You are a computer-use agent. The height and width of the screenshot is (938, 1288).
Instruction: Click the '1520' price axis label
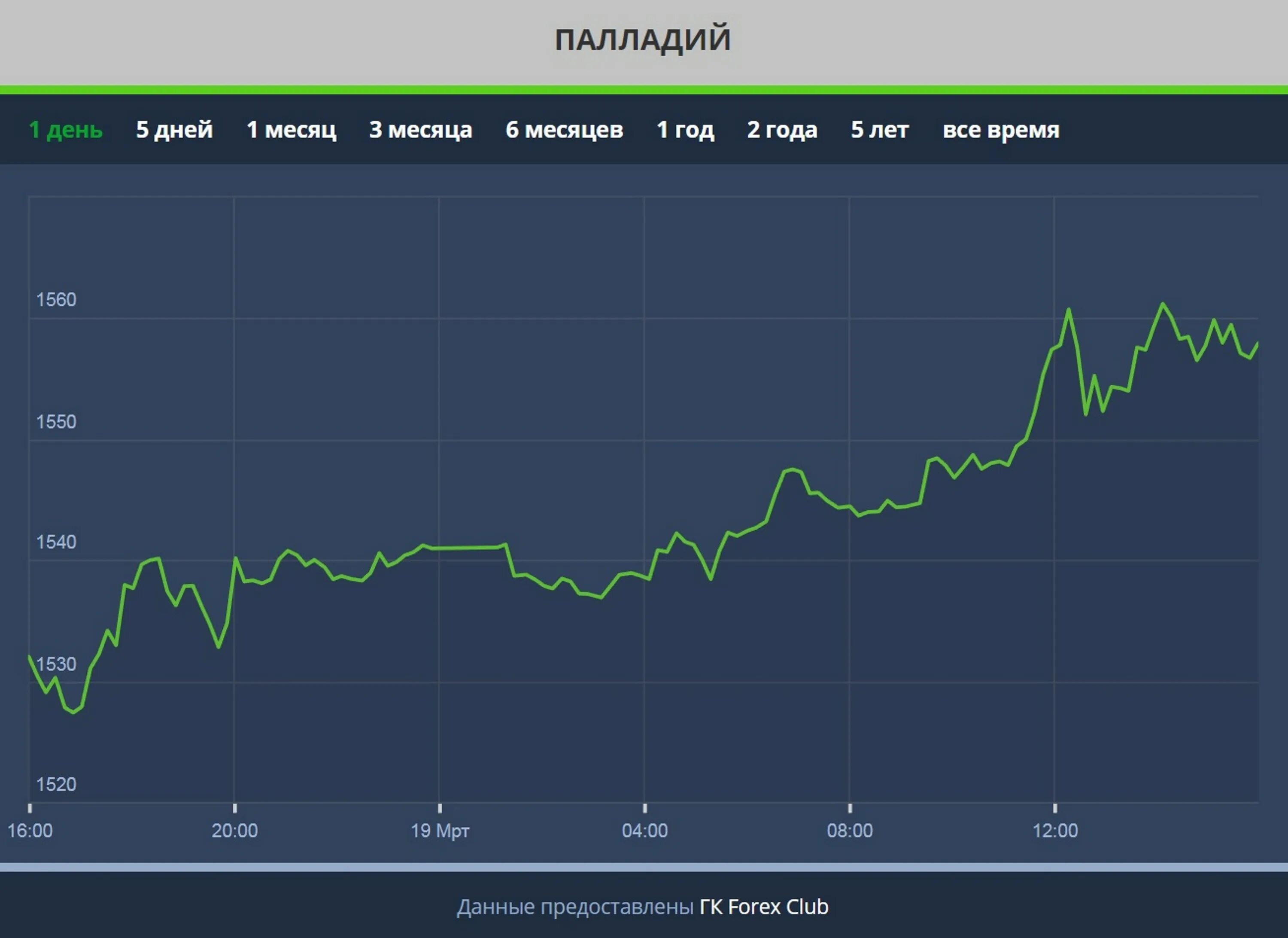[x=56, y=785]
